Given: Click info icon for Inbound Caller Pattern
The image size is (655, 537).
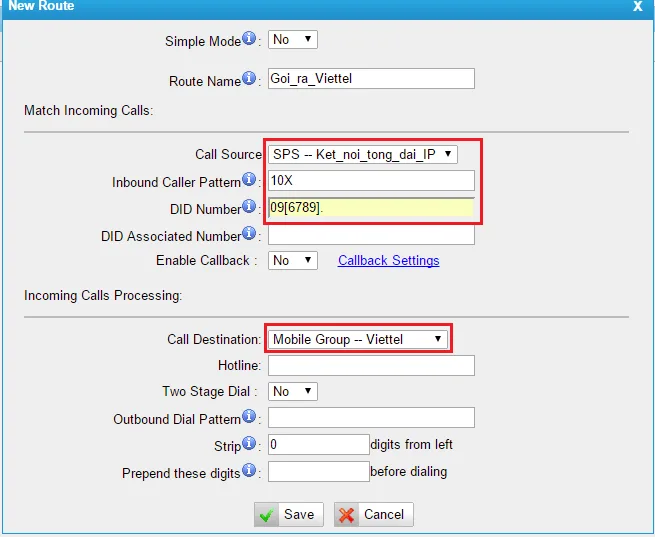Looking at the screenshot, I should 249,181.
